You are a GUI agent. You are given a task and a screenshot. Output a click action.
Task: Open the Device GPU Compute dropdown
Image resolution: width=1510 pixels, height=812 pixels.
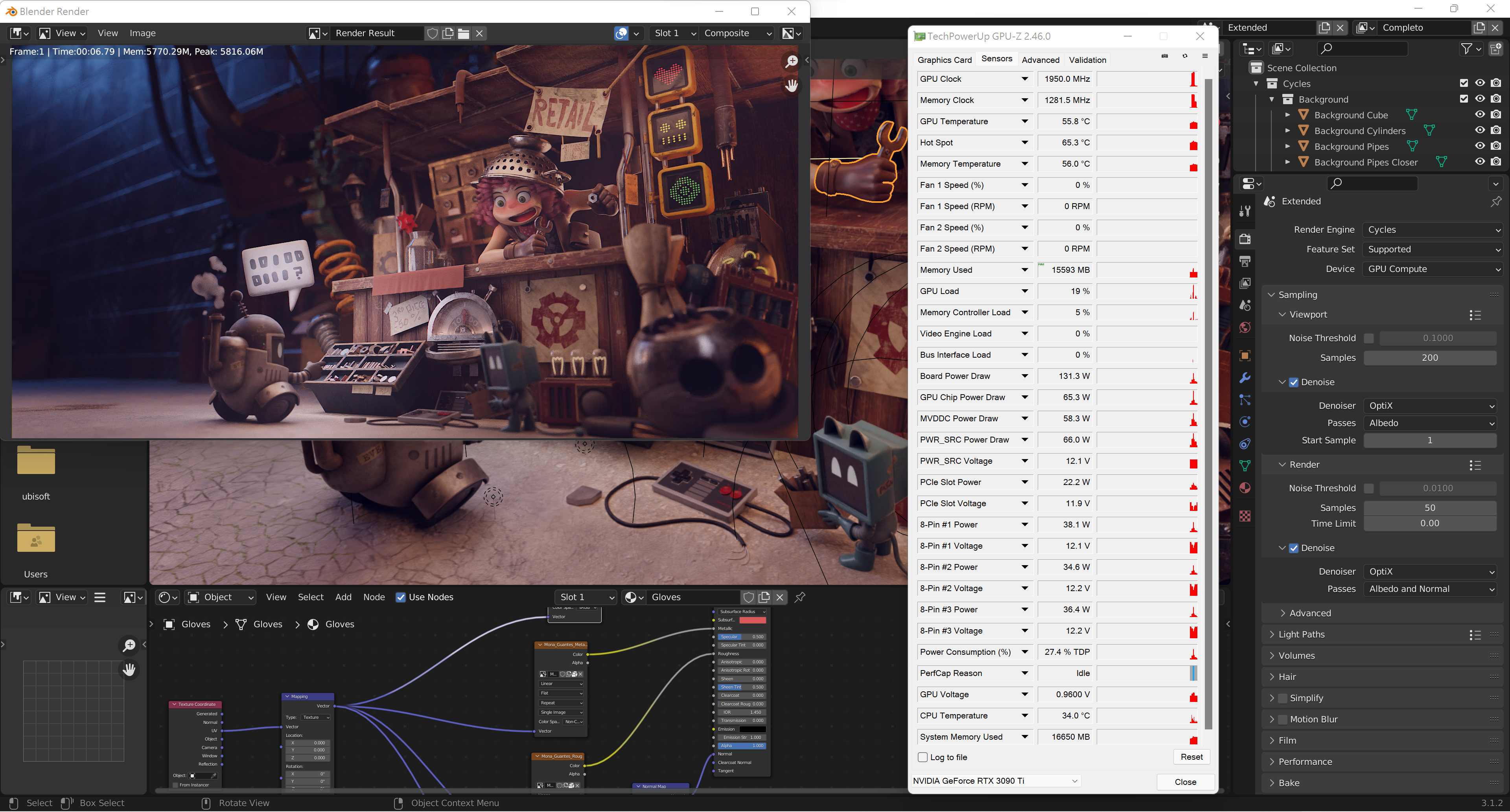coord(1433,269)
